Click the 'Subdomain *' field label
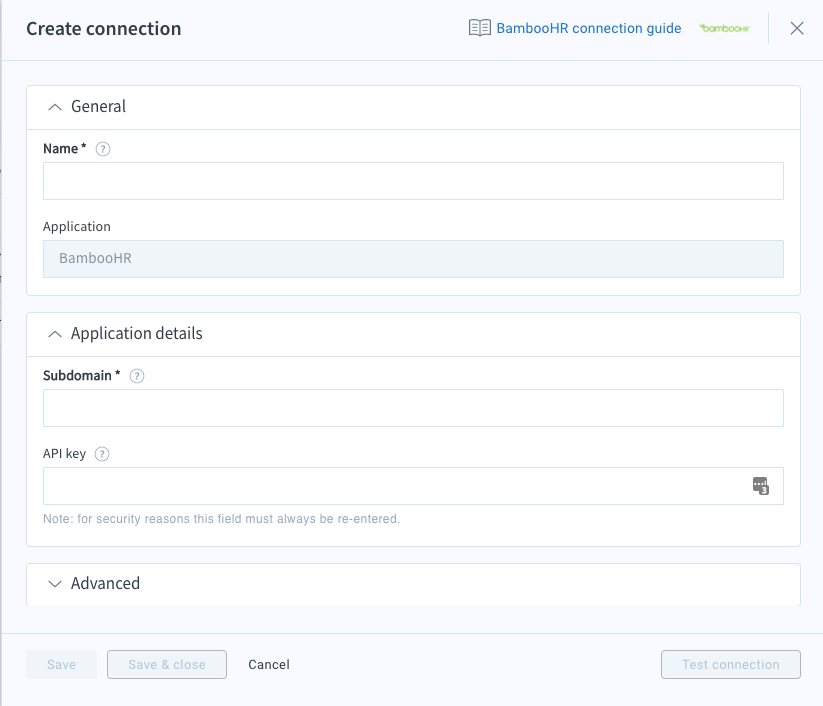Screen dimensions: 823x706 coord(82,376)
